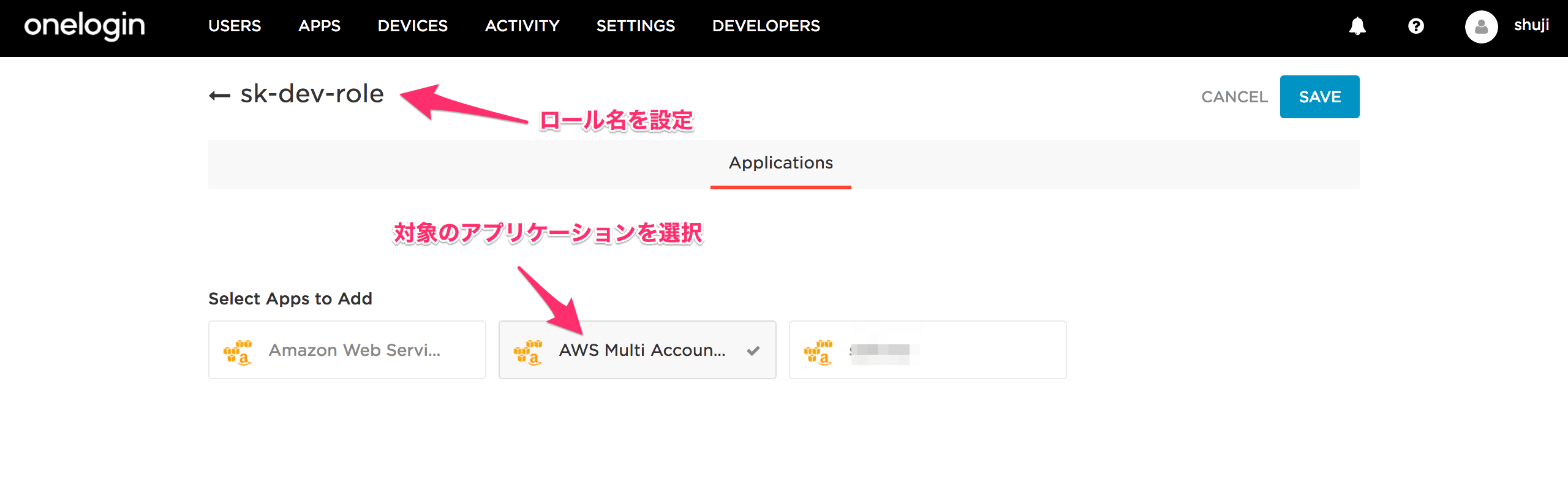Click the CANCEL link
Viewport: 1568px width, 484px height.
pyautogui.click(x=1234, y=97)
